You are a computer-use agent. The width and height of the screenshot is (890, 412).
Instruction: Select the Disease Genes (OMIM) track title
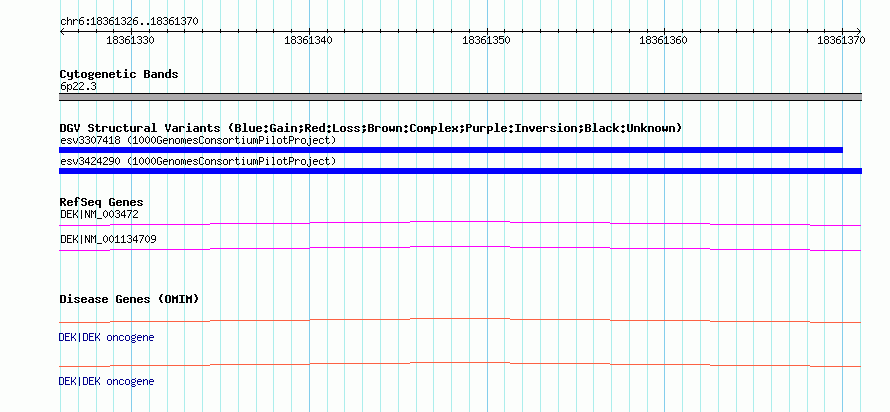129,299
